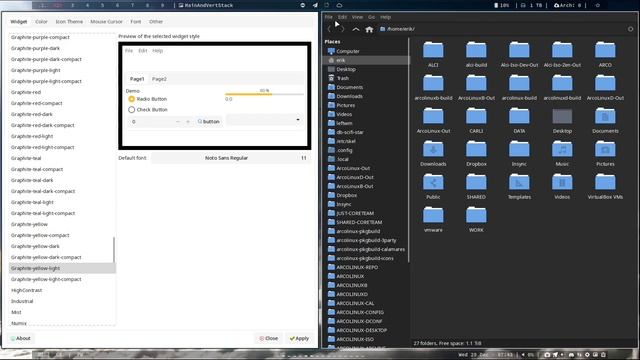640x360 pixels.
Task: Open the Insync folder in folder grid
Action: click(x=519, y=149)
